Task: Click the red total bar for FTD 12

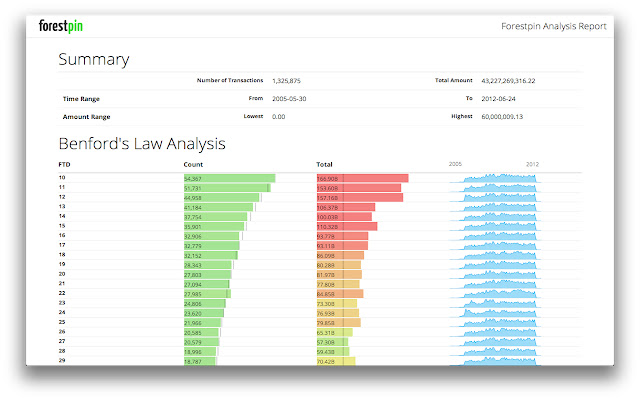Action: (x=360, y=198)
